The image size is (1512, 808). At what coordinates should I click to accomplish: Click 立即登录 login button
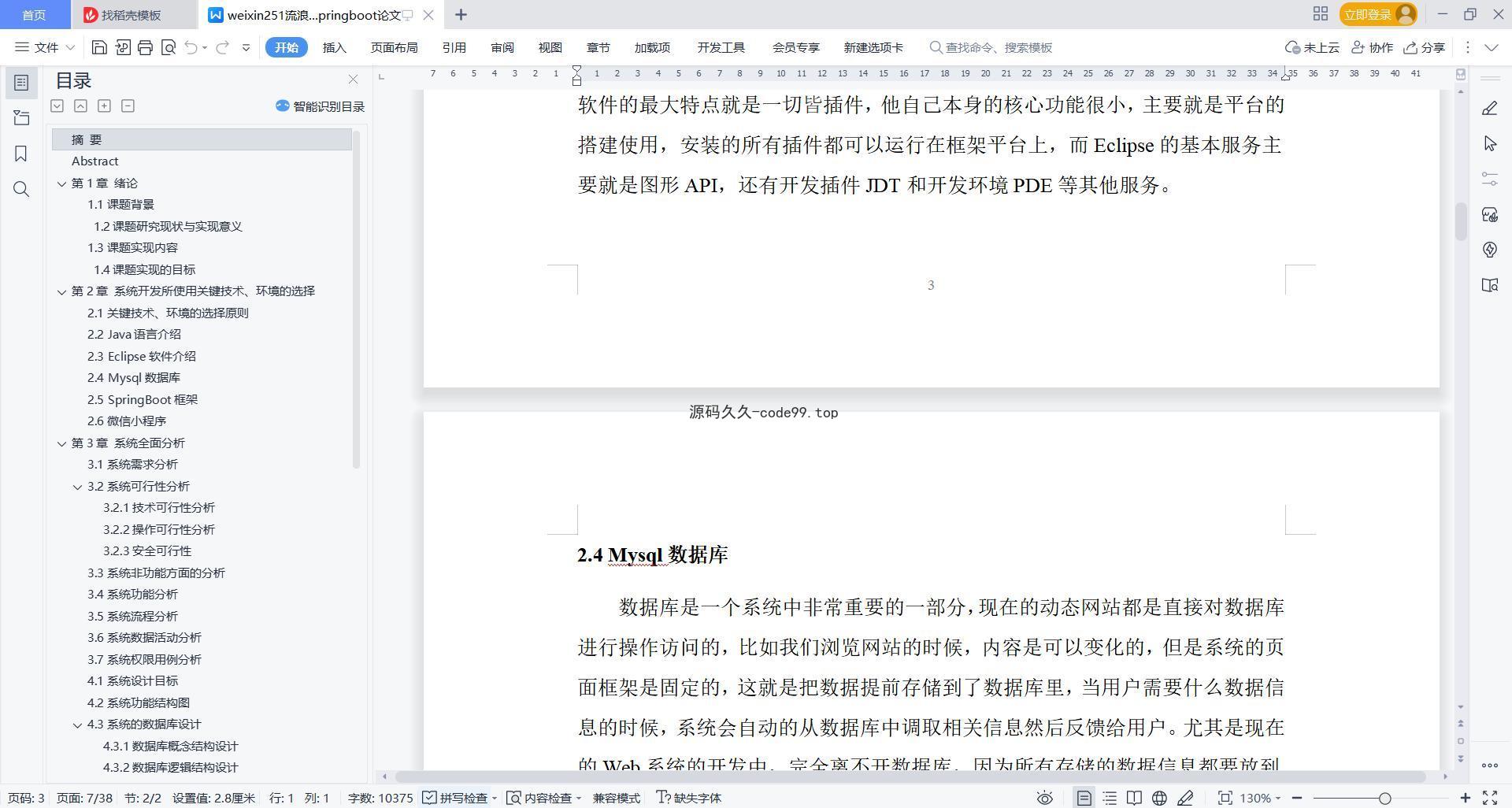(x=1378, y=14)
